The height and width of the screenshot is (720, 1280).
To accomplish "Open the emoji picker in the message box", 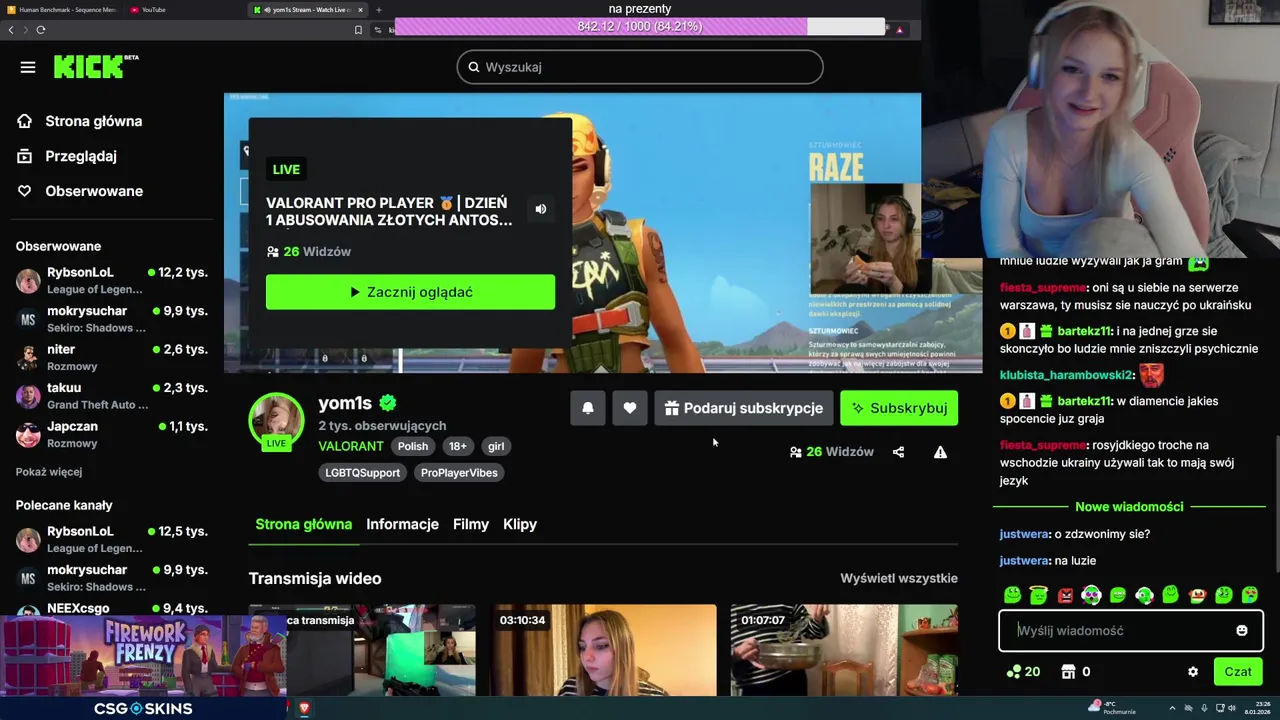I will (1242, 630).
